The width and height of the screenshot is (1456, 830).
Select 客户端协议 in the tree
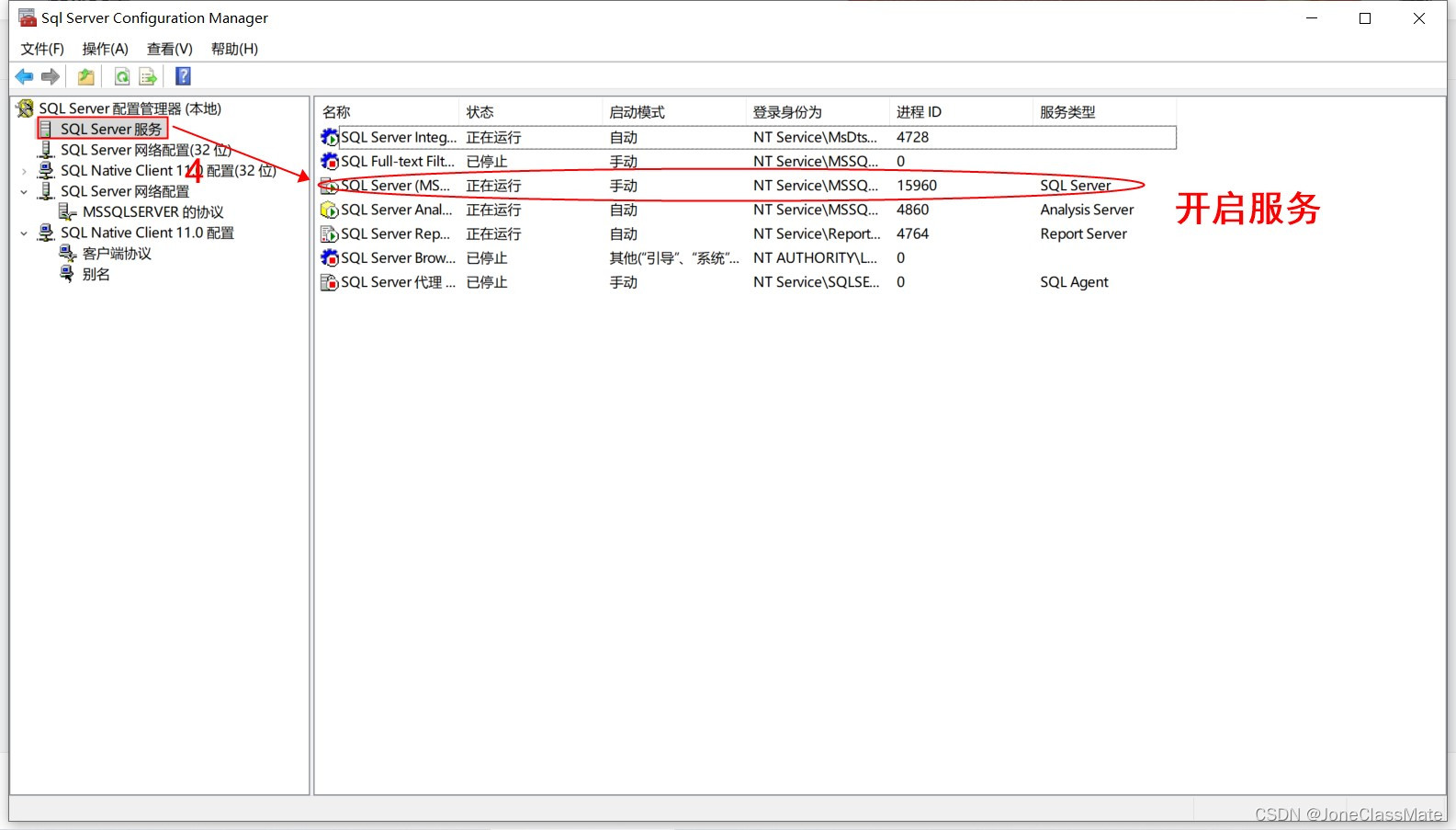[x=117, y=254]
